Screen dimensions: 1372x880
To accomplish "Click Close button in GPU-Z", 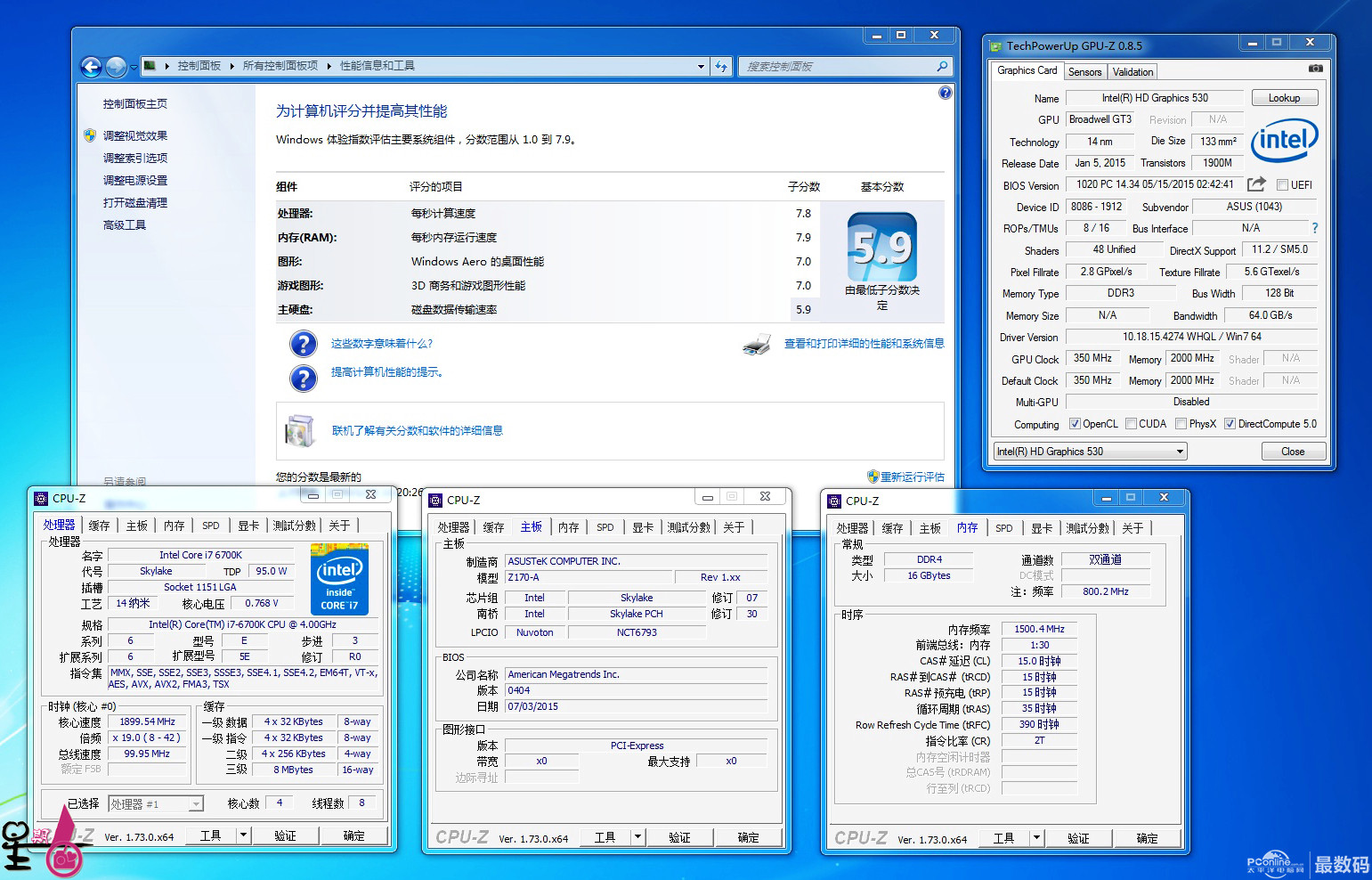I will point(1293,452).
